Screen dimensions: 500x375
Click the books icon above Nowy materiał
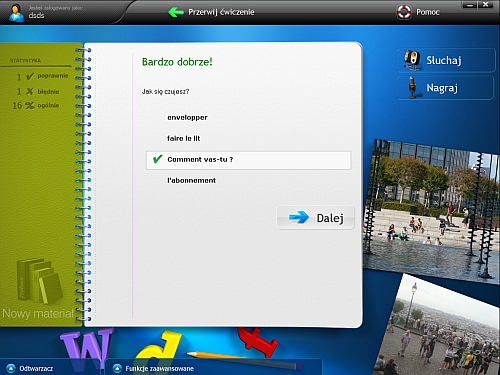(39, 280)
